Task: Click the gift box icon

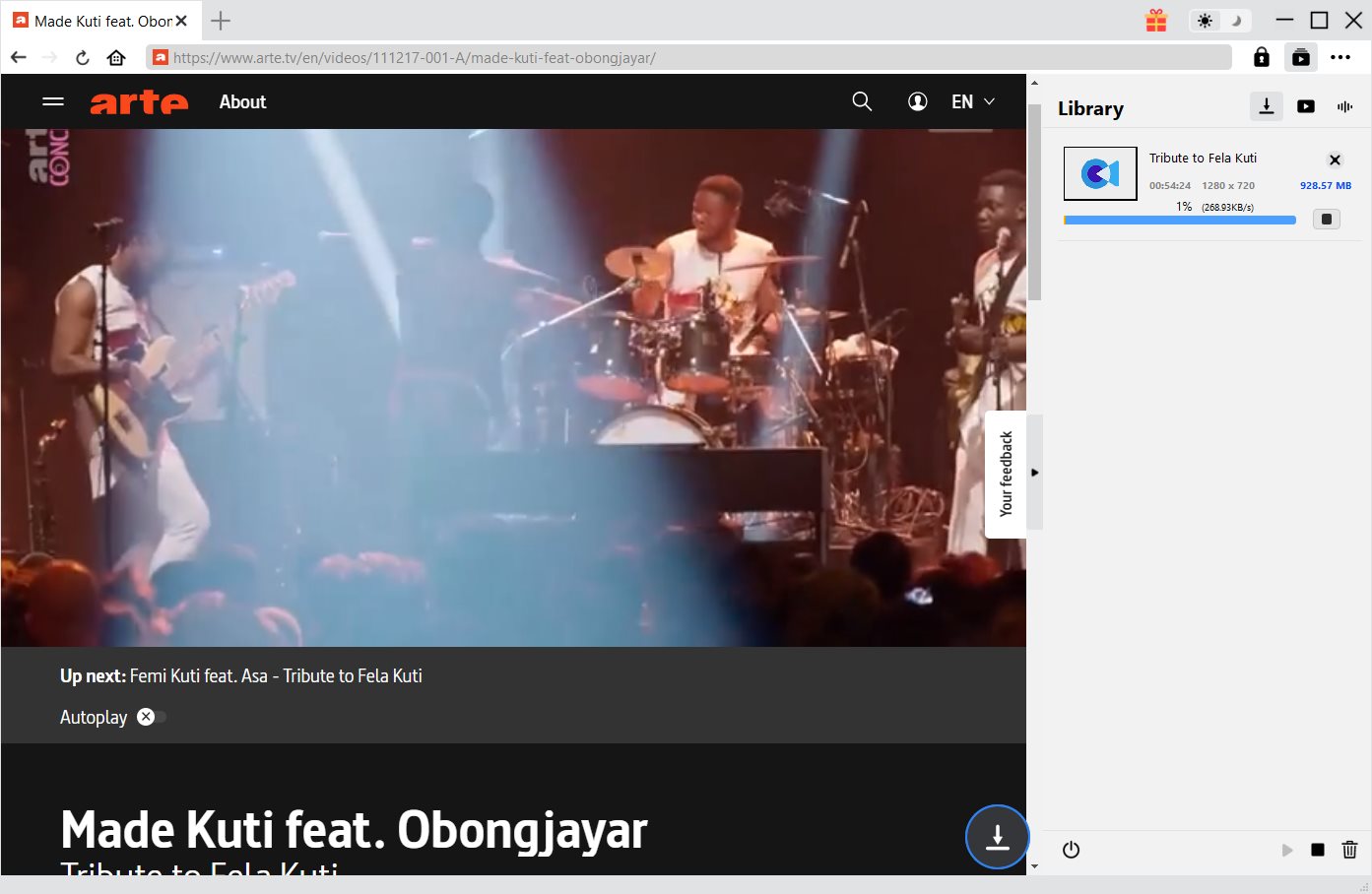Action: click(1156, 21)
